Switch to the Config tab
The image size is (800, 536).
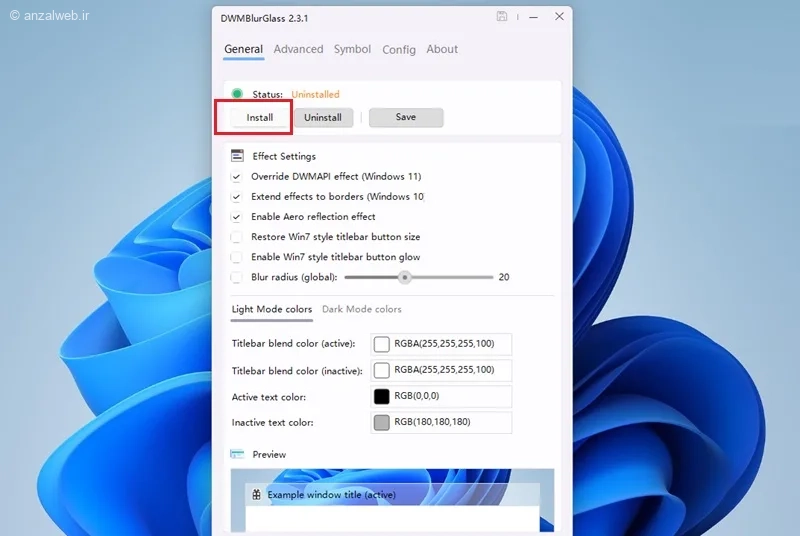tap(399, 50)
